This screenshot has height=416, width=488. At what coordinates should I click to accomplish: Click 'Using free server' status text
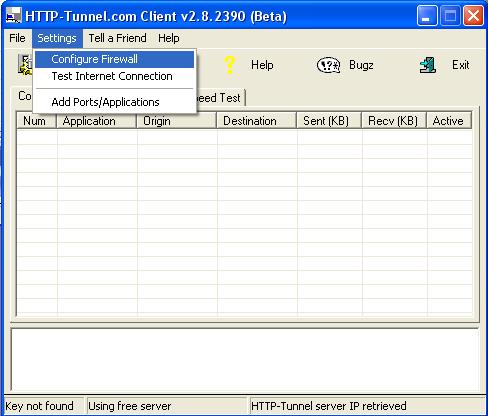point(130,406)
